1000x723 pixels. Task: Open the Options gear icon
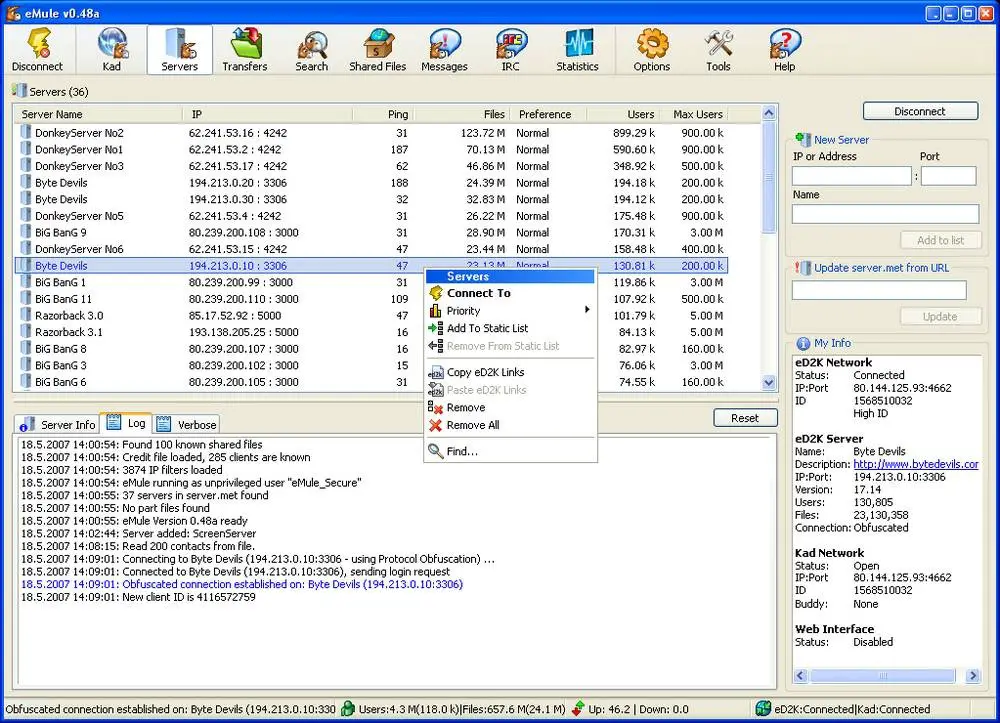click(x=651, y=50)
